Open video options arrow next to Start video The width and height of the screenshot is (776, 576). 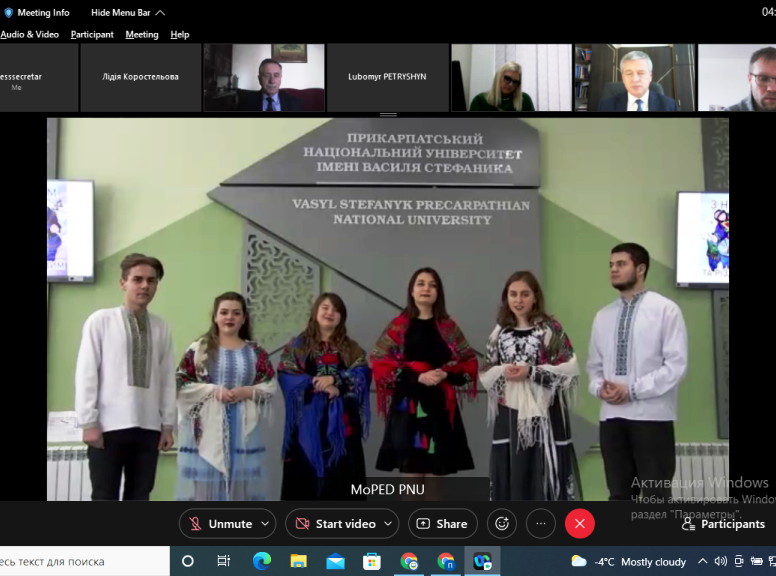(x=388, y=524)
